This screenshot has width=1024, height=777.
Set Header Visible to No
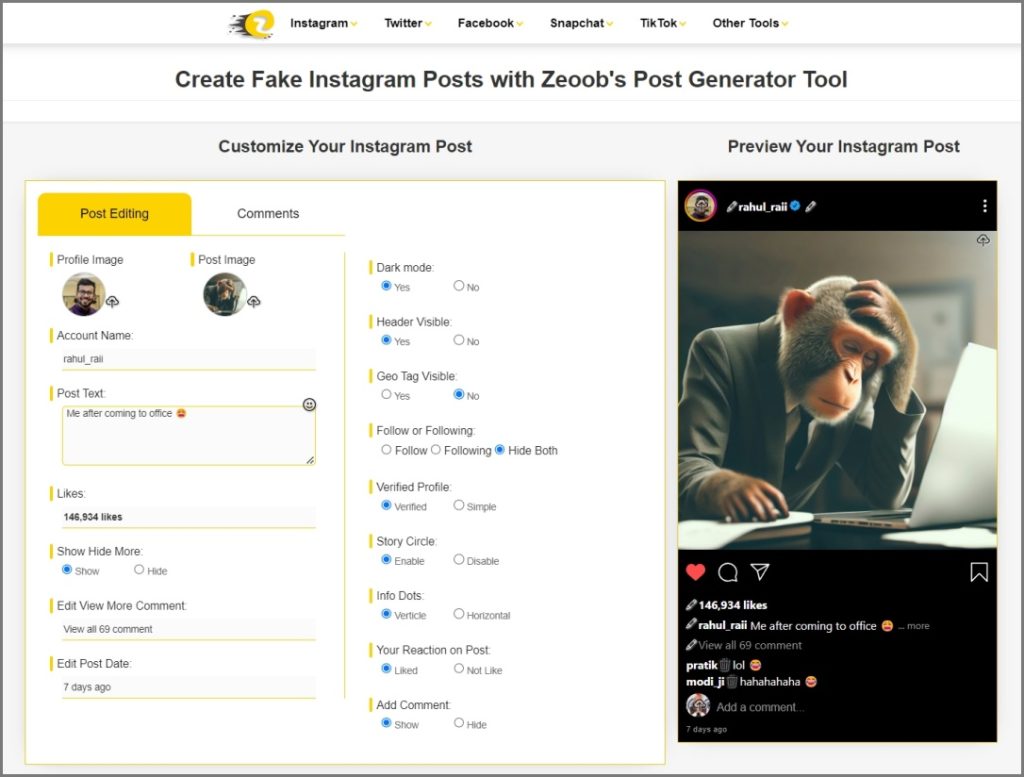[x=458, y=340]
